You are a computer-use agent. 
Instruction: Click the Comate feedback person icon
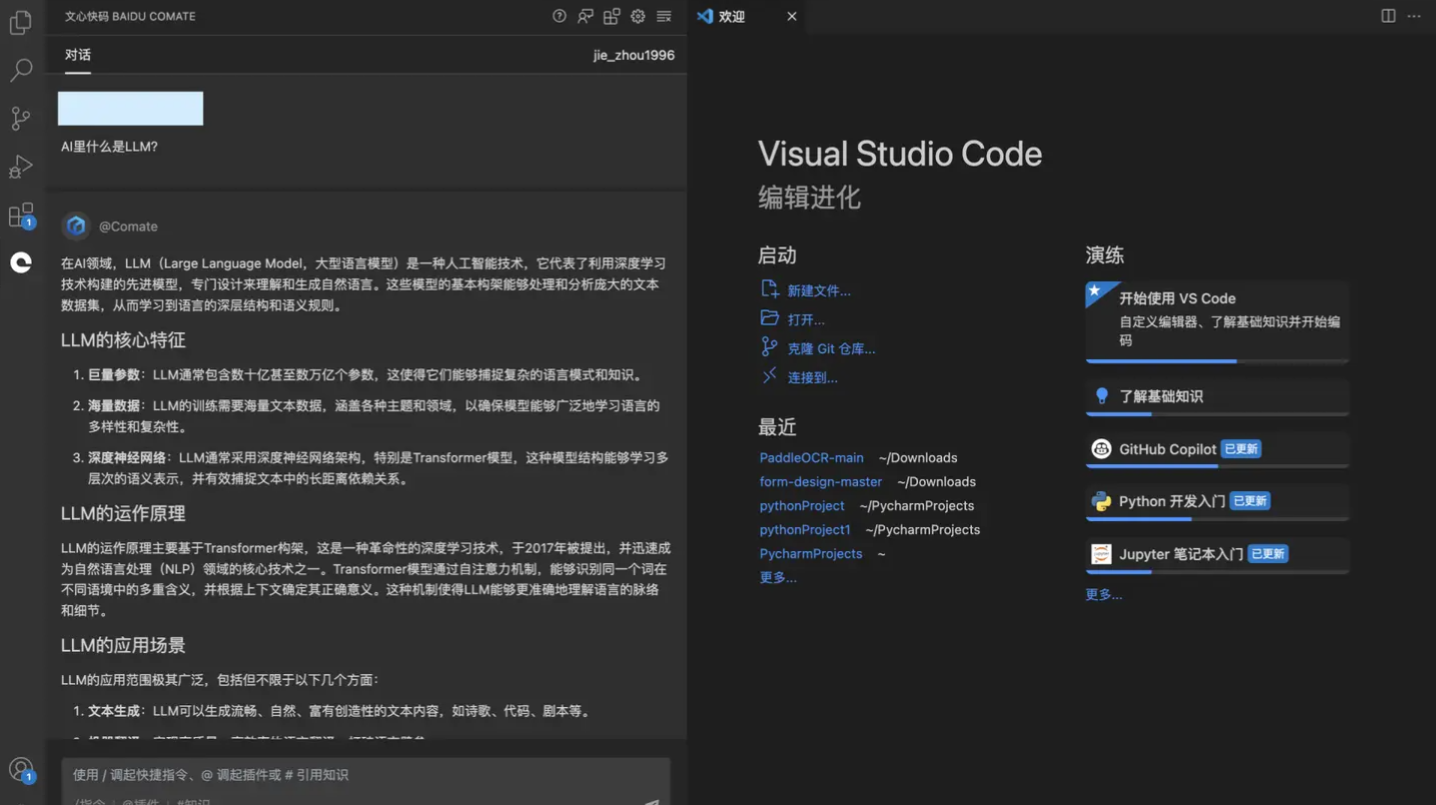[585, 16]
